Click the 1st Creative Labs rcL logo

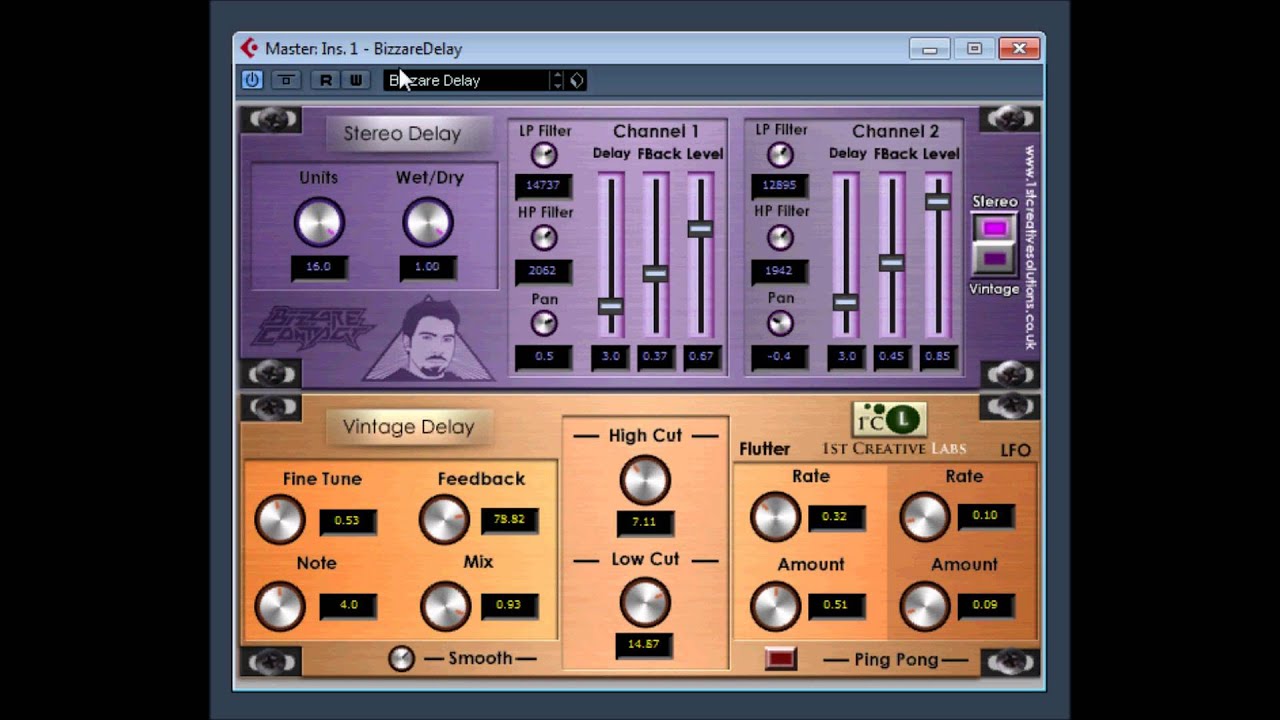(889, 419)
